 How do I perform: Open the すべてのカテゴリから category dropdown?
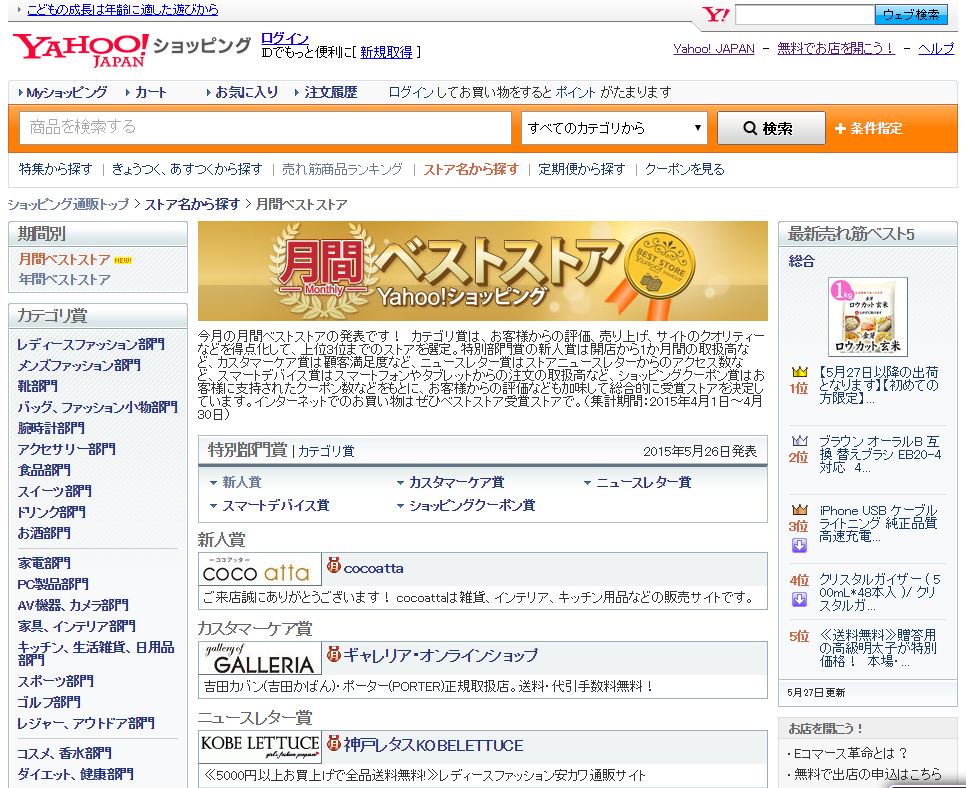click(614, 128)
